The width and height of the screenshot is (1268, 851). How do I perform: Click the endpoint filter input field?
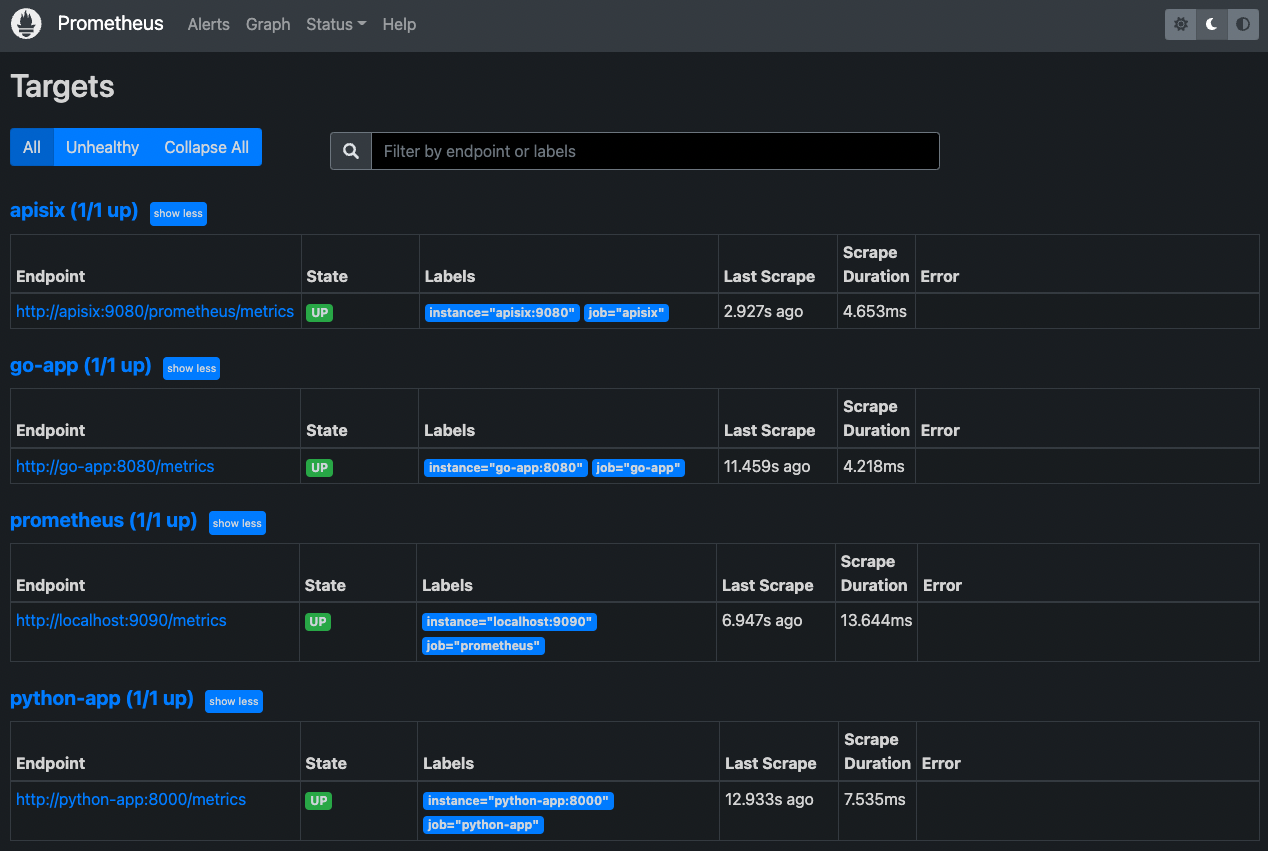pyautogui.click(x=655, y=151)
